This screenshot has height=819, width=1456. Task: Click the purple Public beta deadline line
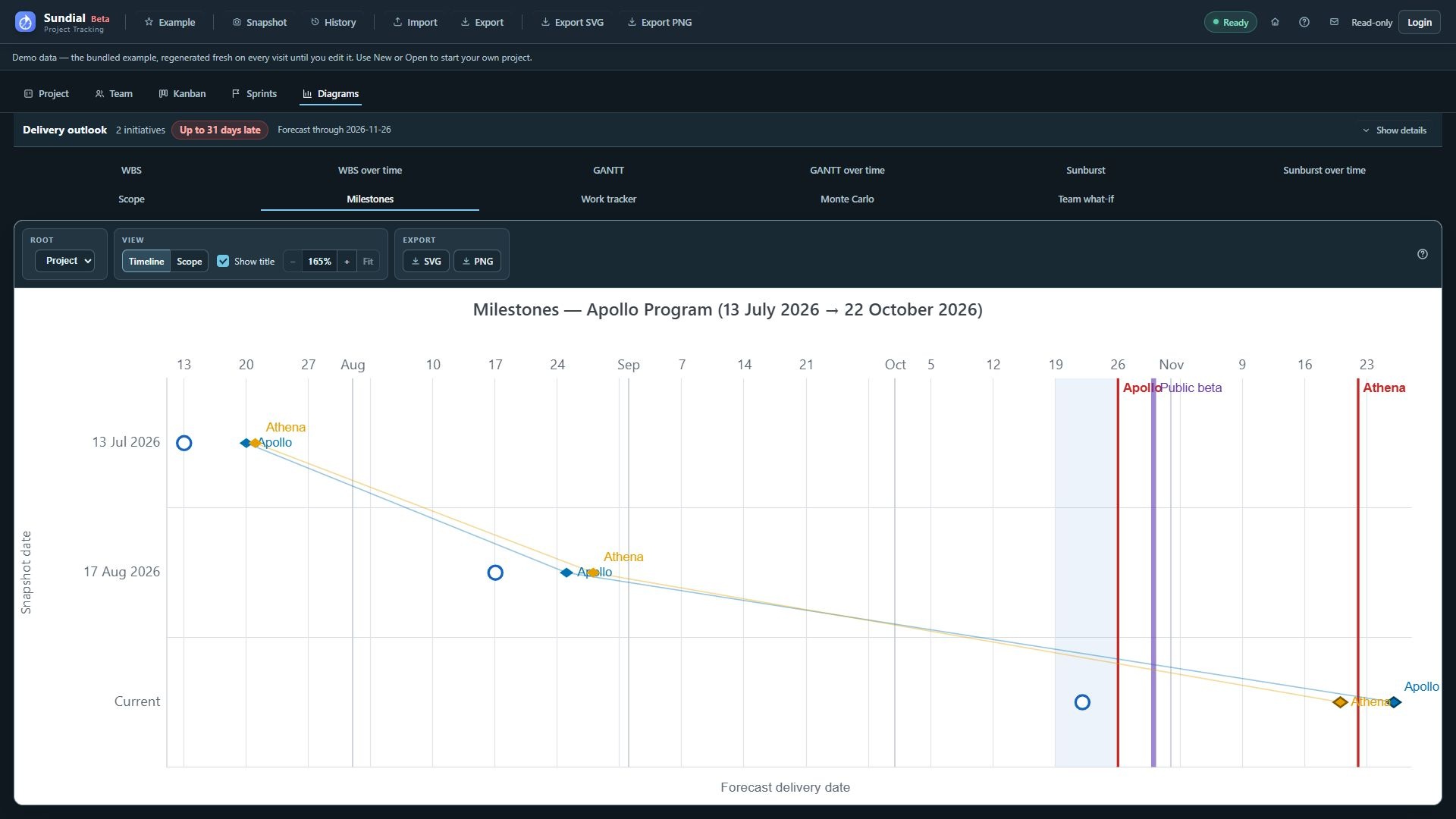(x=1153, y=573)
